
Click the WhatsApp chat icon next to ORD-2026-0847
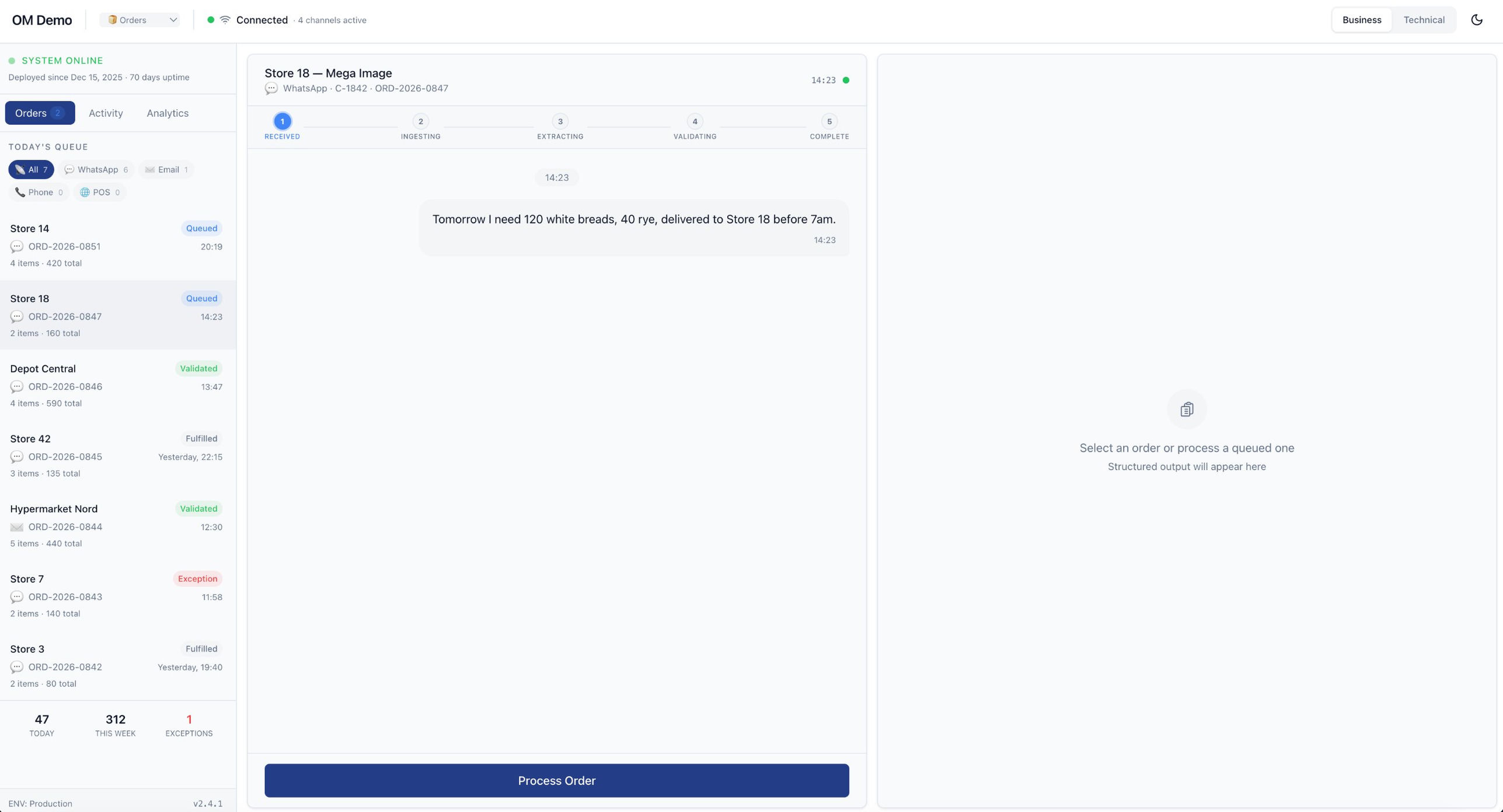click(16, 317)
